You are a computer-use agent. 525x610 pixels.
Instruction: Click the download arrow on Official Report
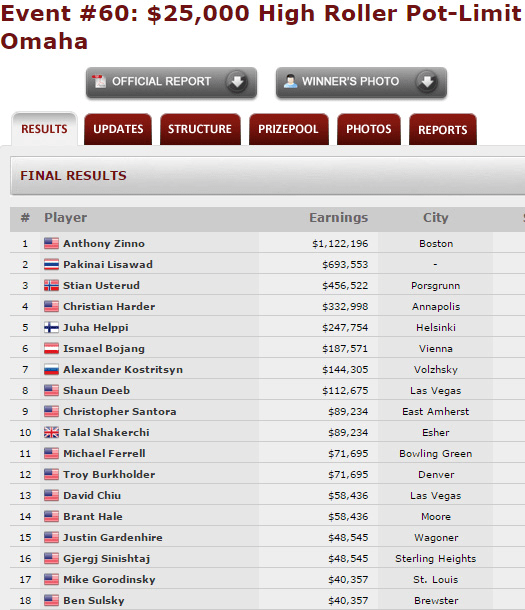point(237,82)
